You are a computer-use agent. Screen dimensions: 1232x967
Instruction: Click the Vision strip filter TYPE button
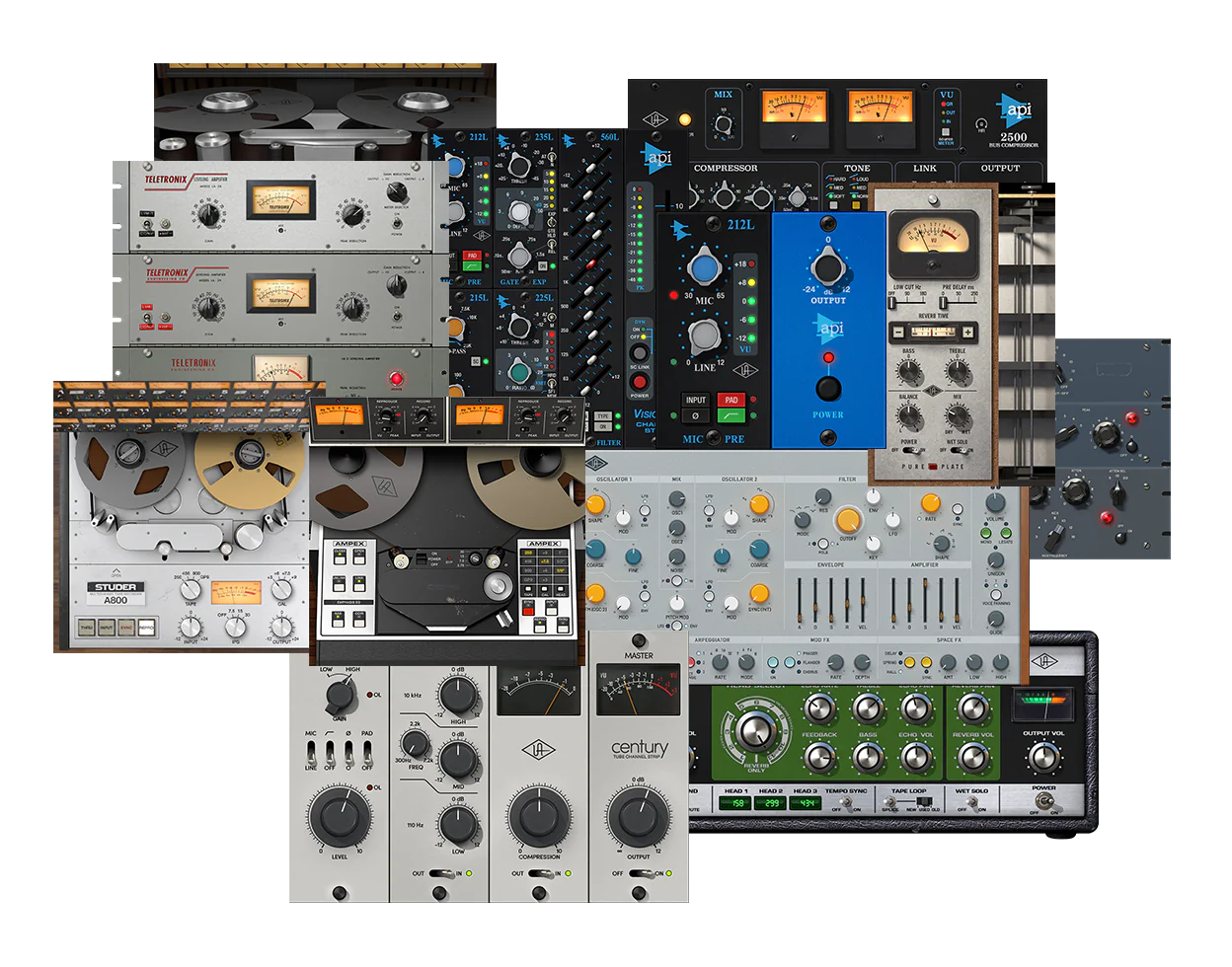pyautogui.click(x=602, y=416)
